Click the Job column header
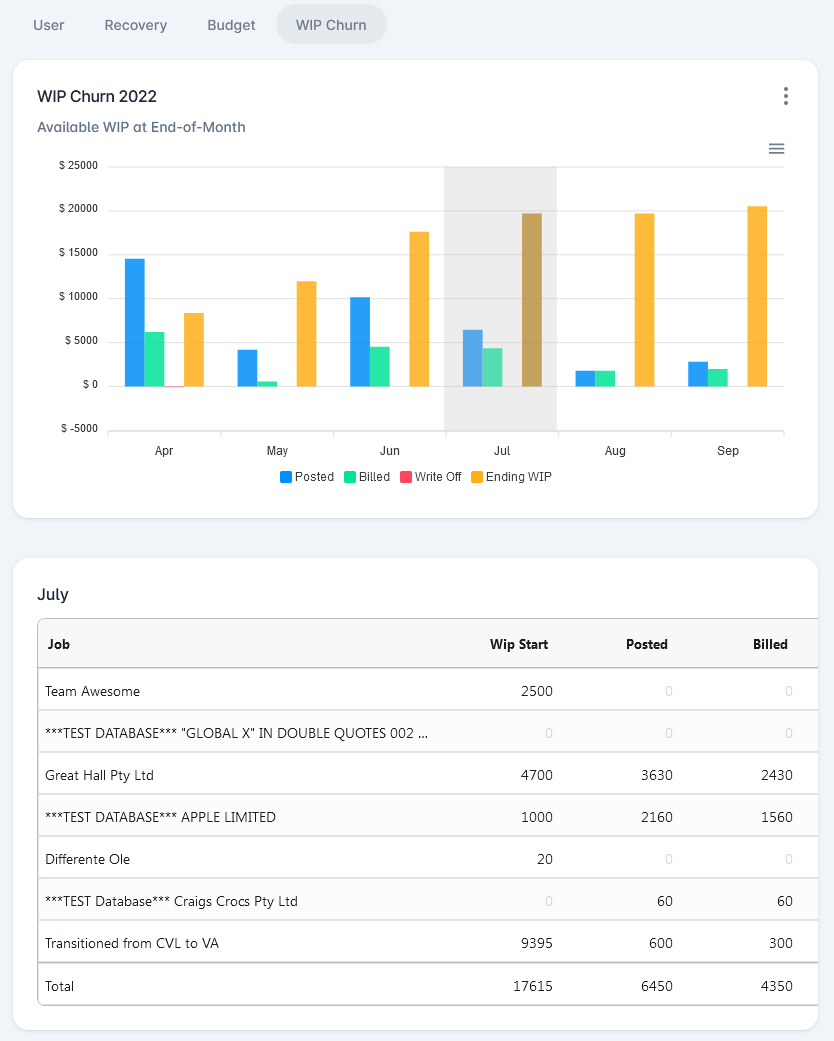 [59, 644]
